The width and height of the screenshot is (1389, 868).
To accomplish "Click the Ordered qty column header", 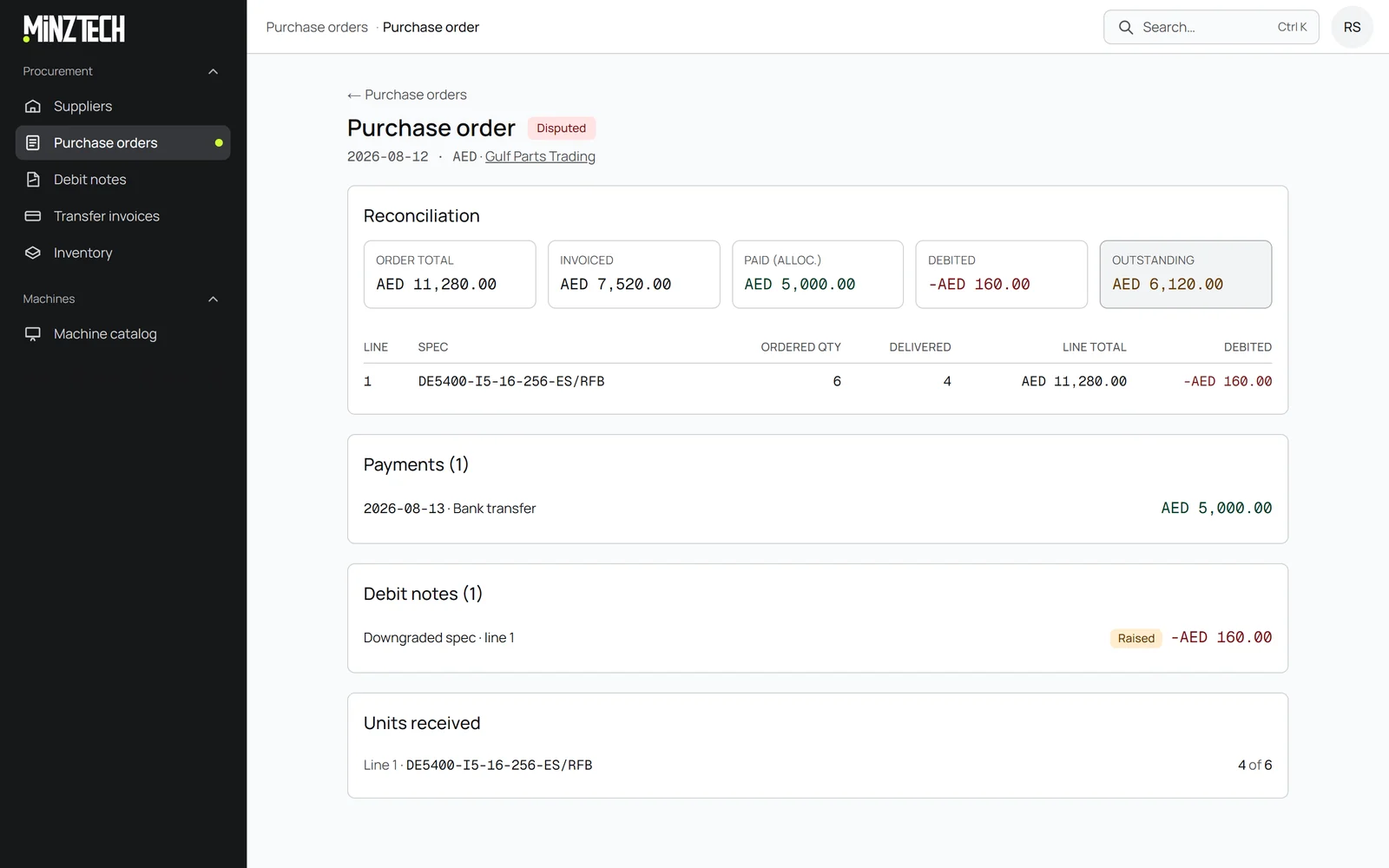I will point(800,346).
